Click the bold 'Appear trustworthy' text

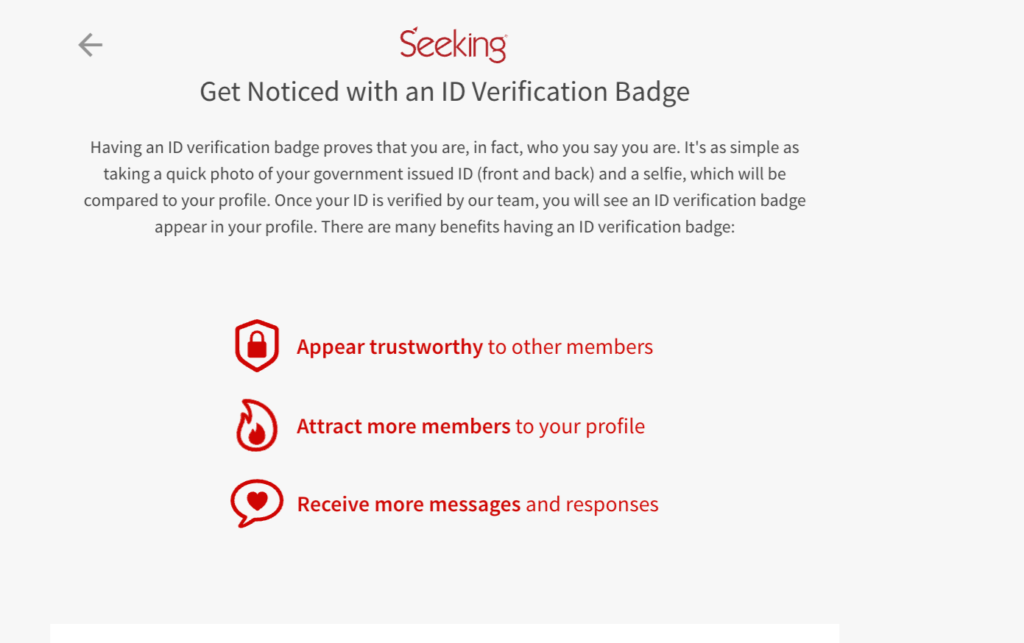pos(389,347)
